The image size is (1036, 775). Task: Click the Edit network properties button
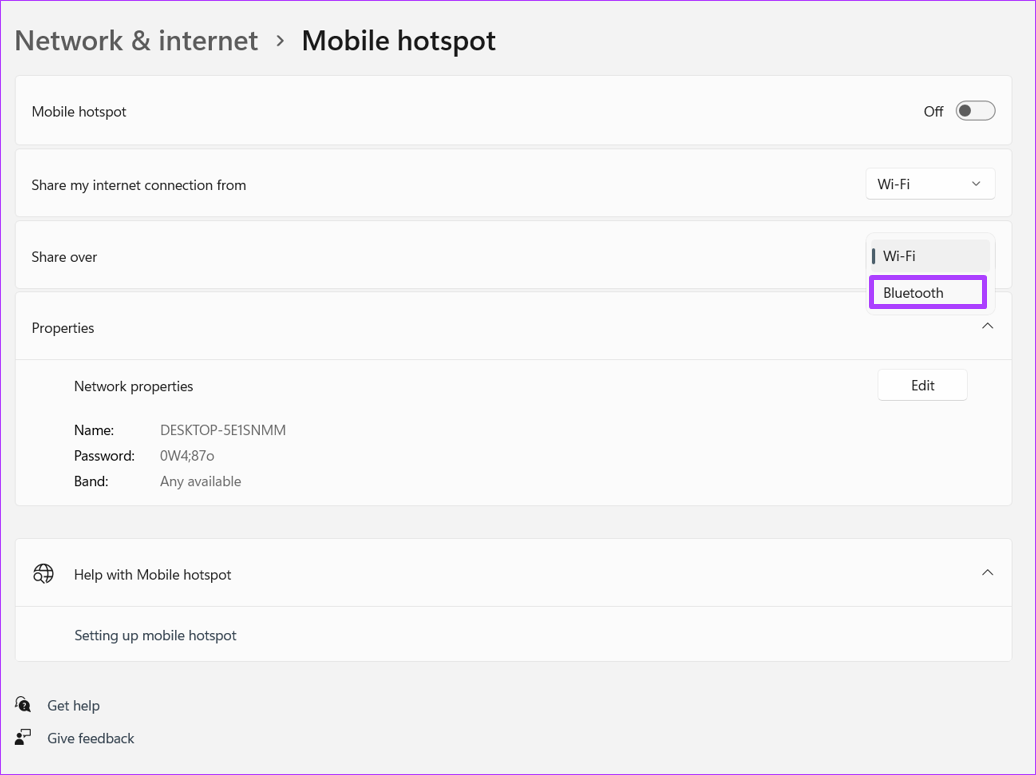922,385
